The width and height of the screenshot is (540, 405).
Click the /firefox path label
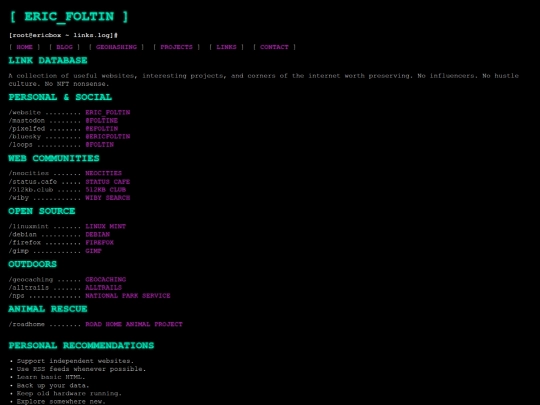(25, 242)
